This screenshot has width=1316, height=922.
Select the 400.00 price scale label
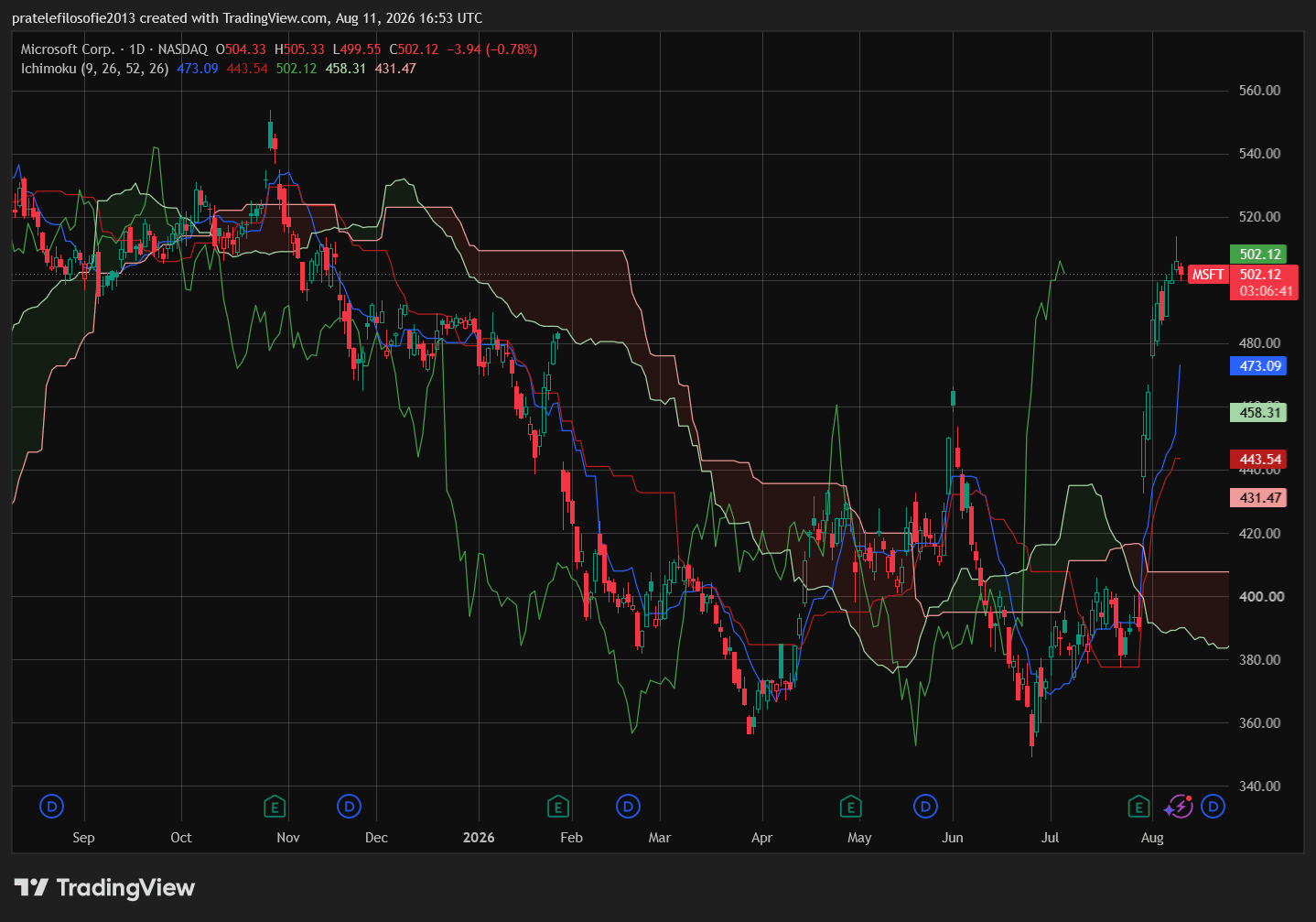[x=1261, y=597]
